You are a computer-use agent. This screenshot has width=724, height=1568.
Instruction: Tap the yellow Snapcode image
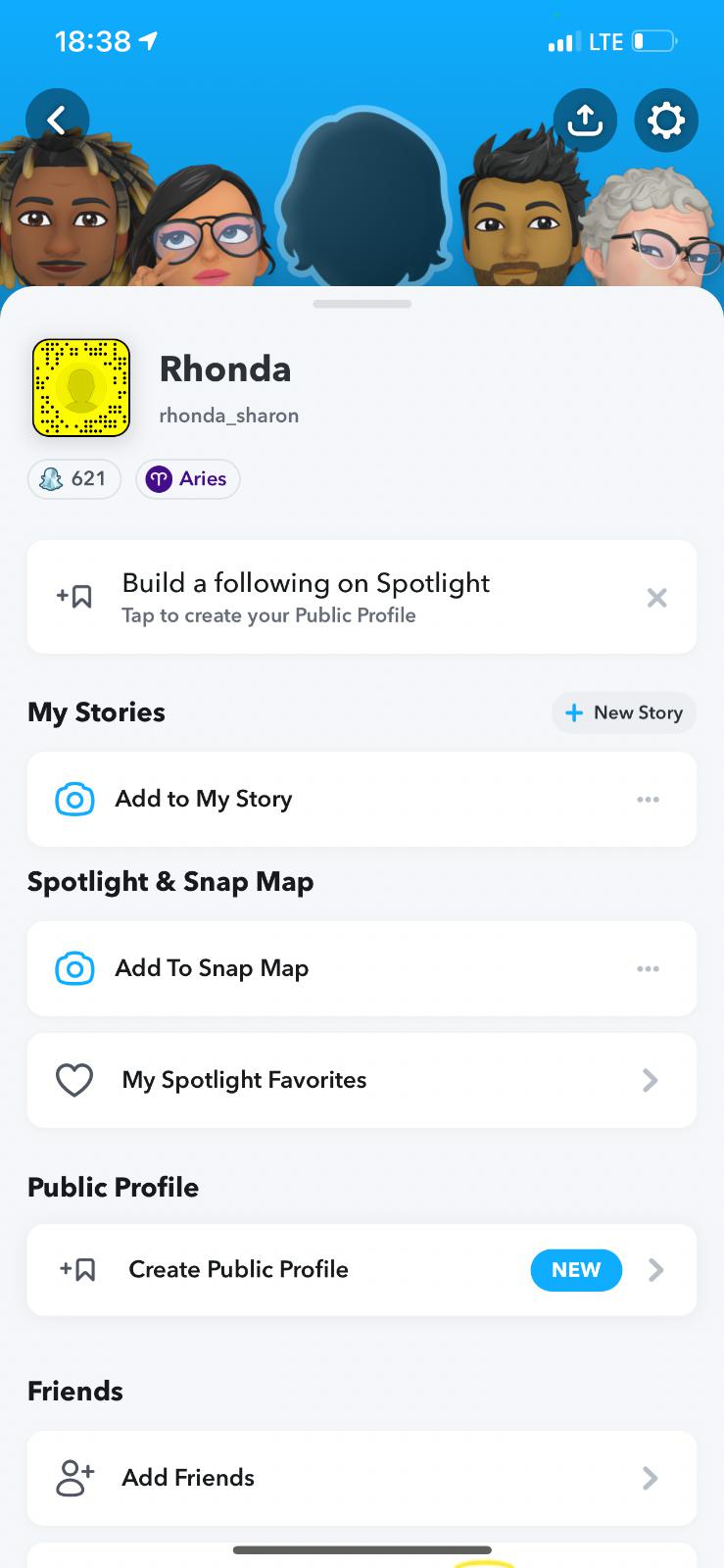point(81,388)
